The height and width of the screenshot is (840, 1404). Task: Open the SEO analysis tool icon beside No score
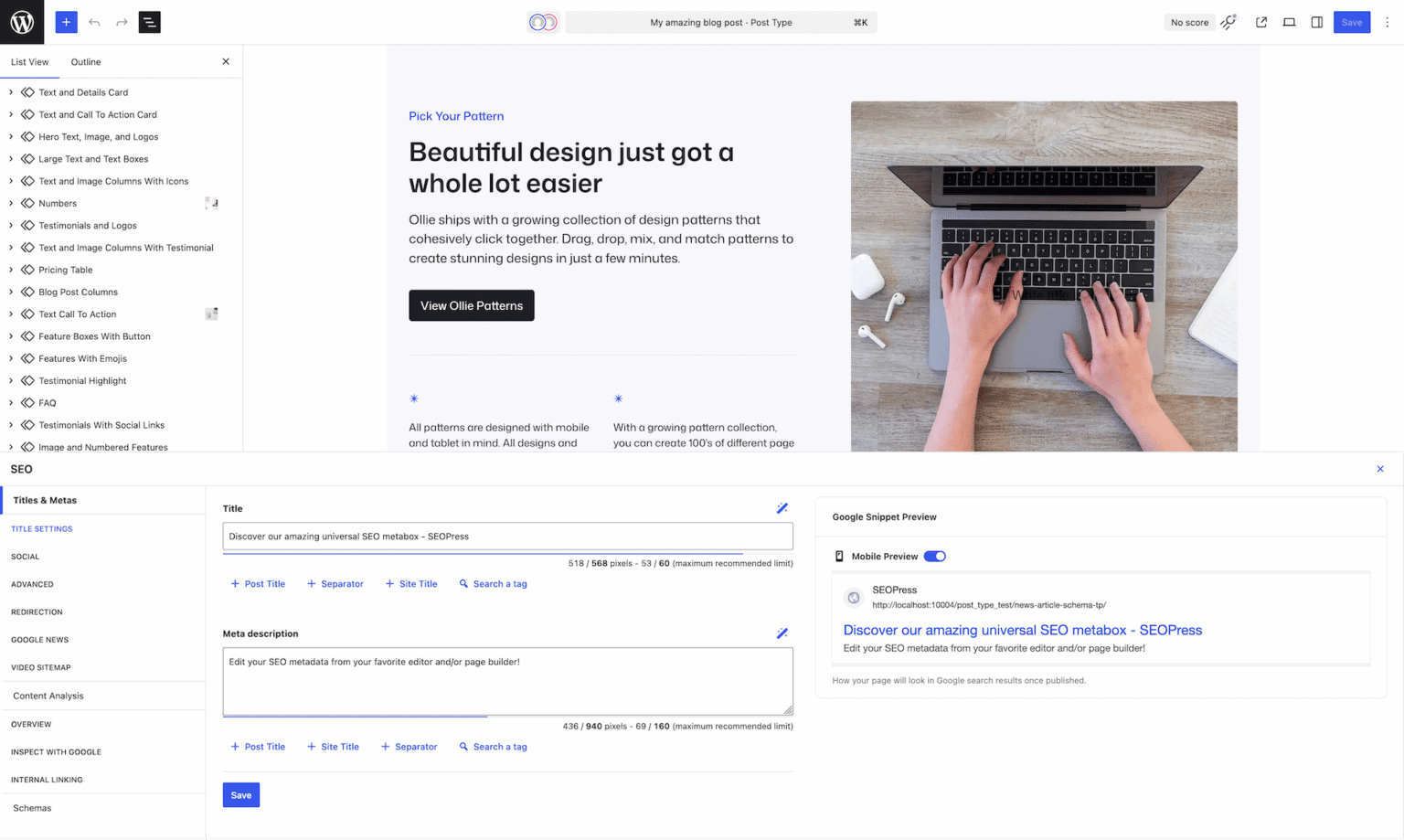tap(1228, 22)
